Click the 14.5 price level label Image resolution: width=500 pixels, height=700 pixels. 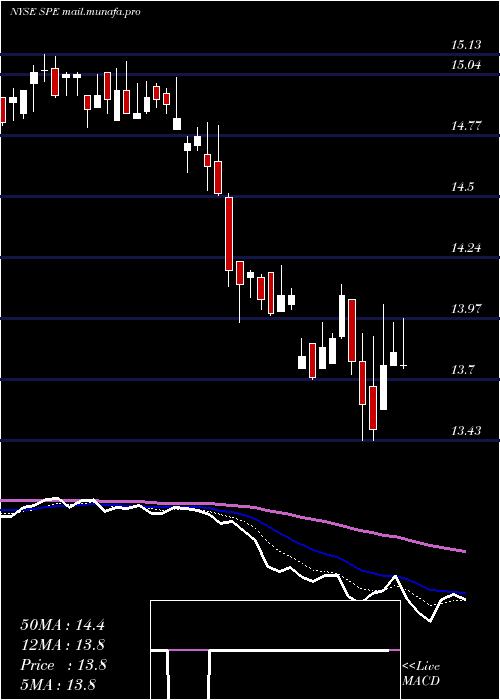[x=462, y=187]
